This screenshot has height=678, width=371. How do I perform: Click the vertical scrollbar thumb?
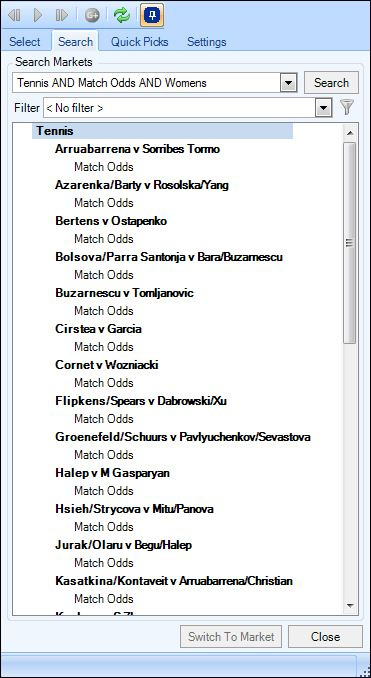(x=350, y=243)
